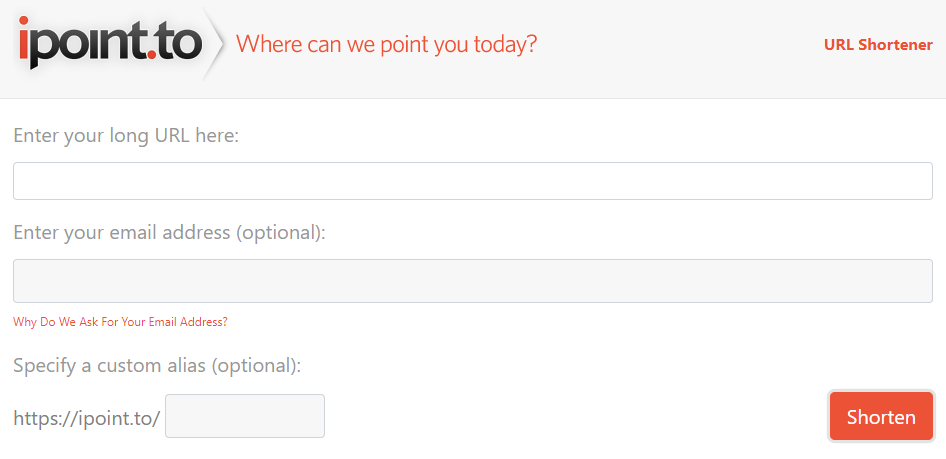Screen dimensions: 946x459
Task: Click the 'Enter your long URL here' label
Action: (126, 135)
